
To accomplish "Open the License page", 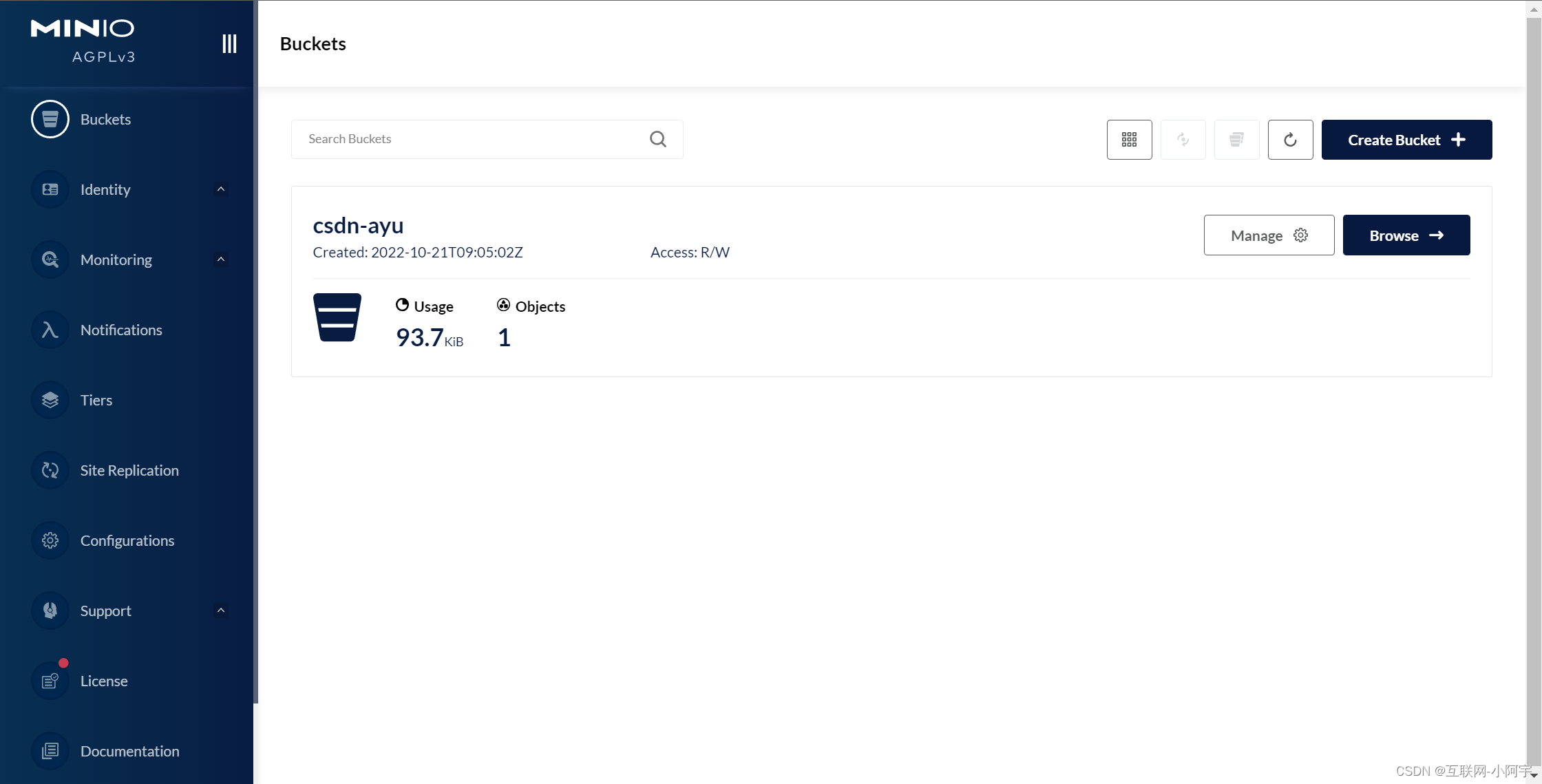I will pos(103,681).
